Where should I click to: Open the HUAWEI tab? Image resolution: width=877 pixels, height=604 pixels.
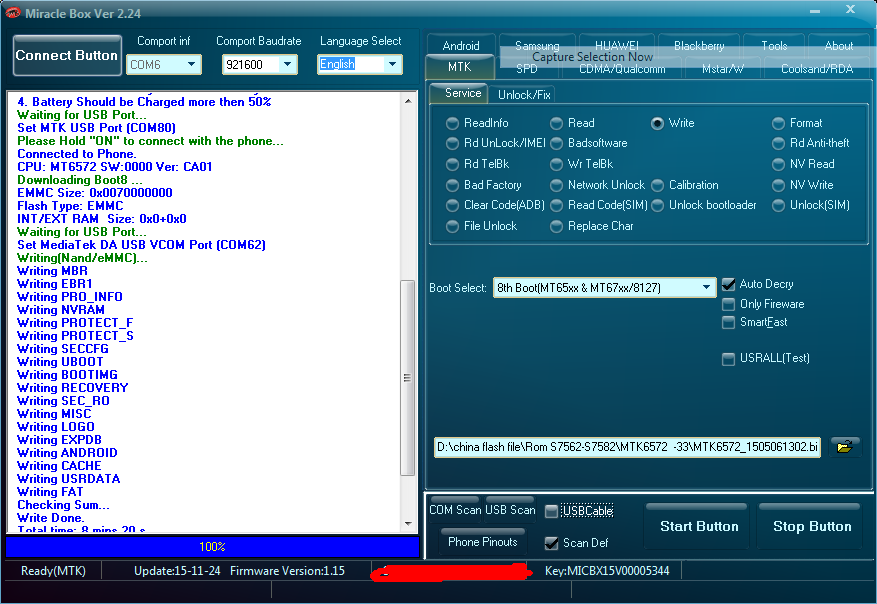tap(616, 45)
